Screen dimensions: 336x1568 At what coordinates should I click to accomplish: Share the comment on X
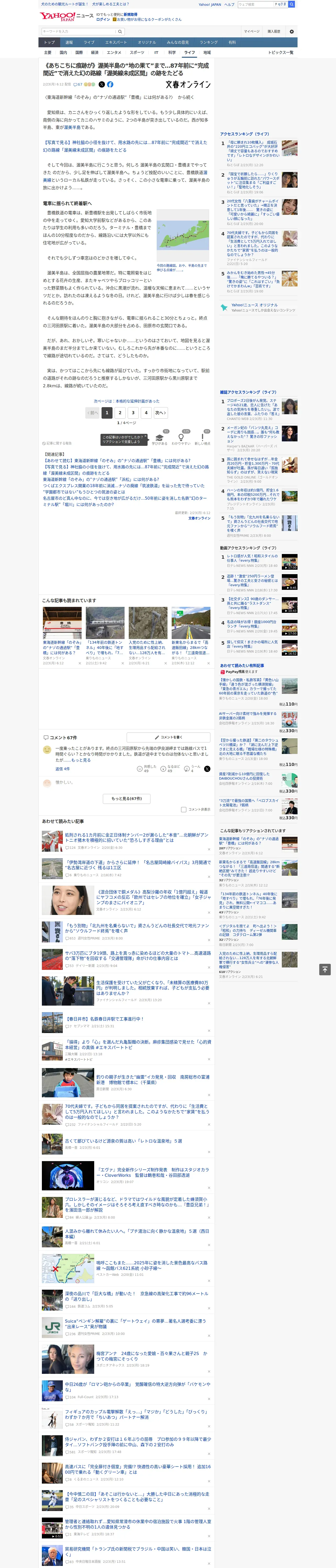point(207,769)
